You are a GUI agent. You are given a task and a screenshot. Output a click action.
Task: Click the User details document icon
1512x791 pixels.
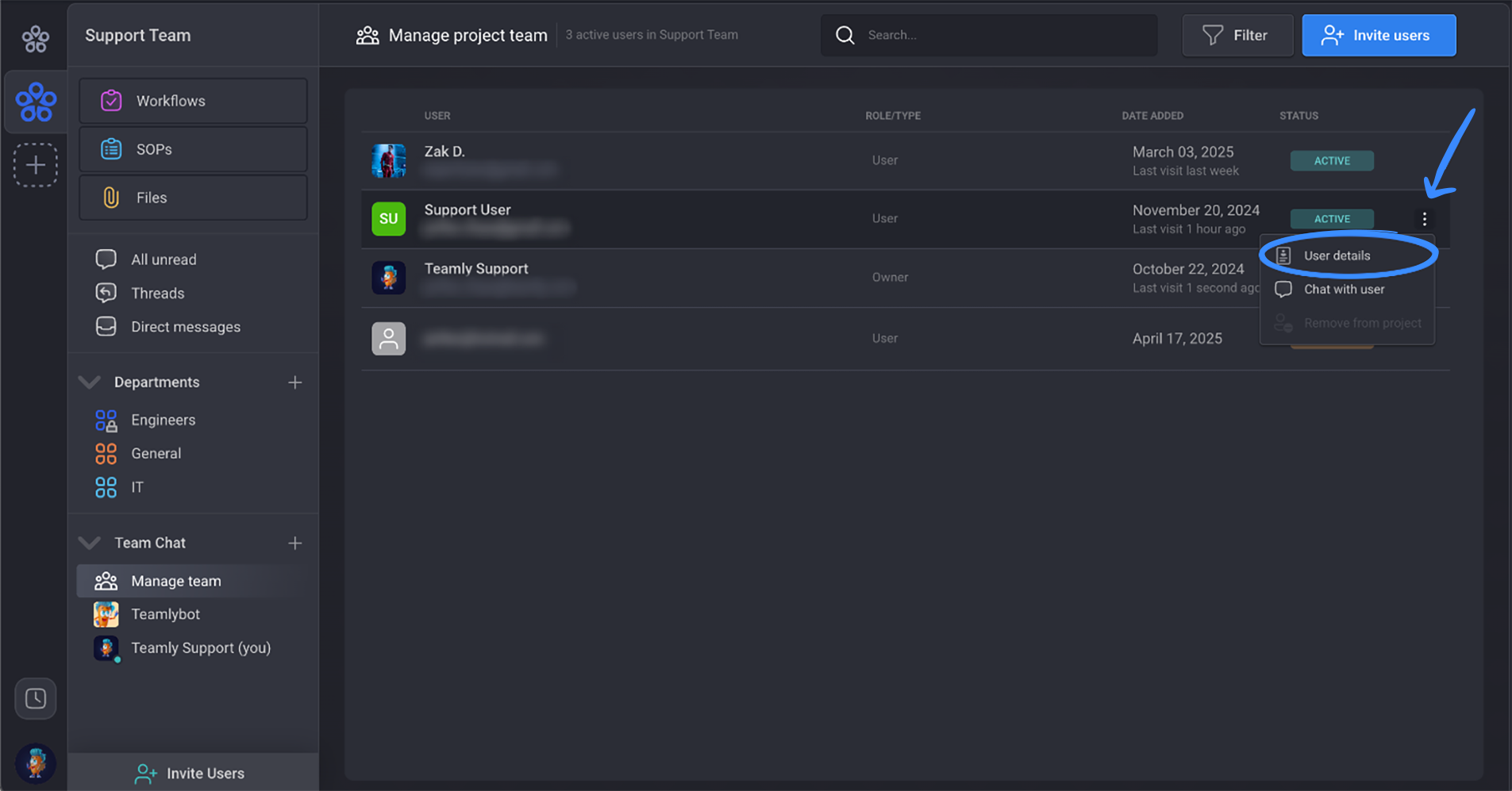pyautogui.click(x=1283, y=255)
